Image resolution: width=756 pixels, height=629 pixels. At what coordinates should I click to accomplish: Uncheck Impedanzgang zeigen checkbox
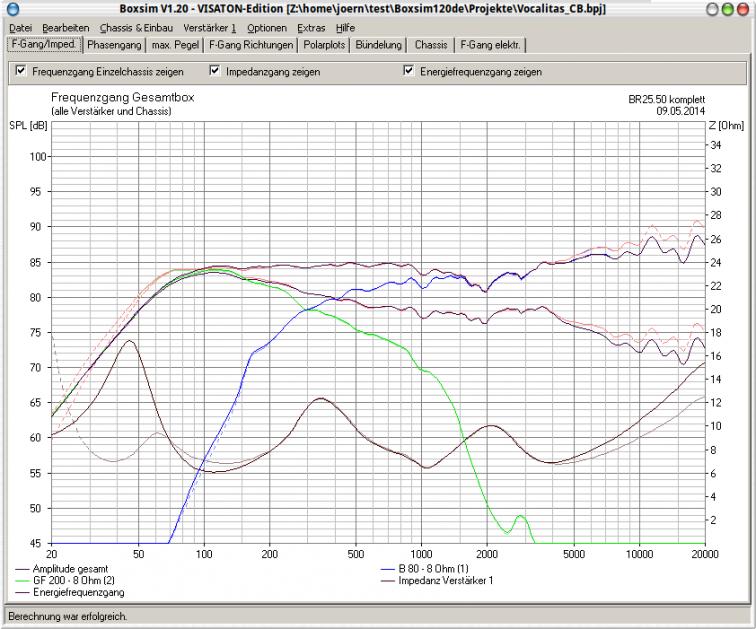[x=215, y=71]
